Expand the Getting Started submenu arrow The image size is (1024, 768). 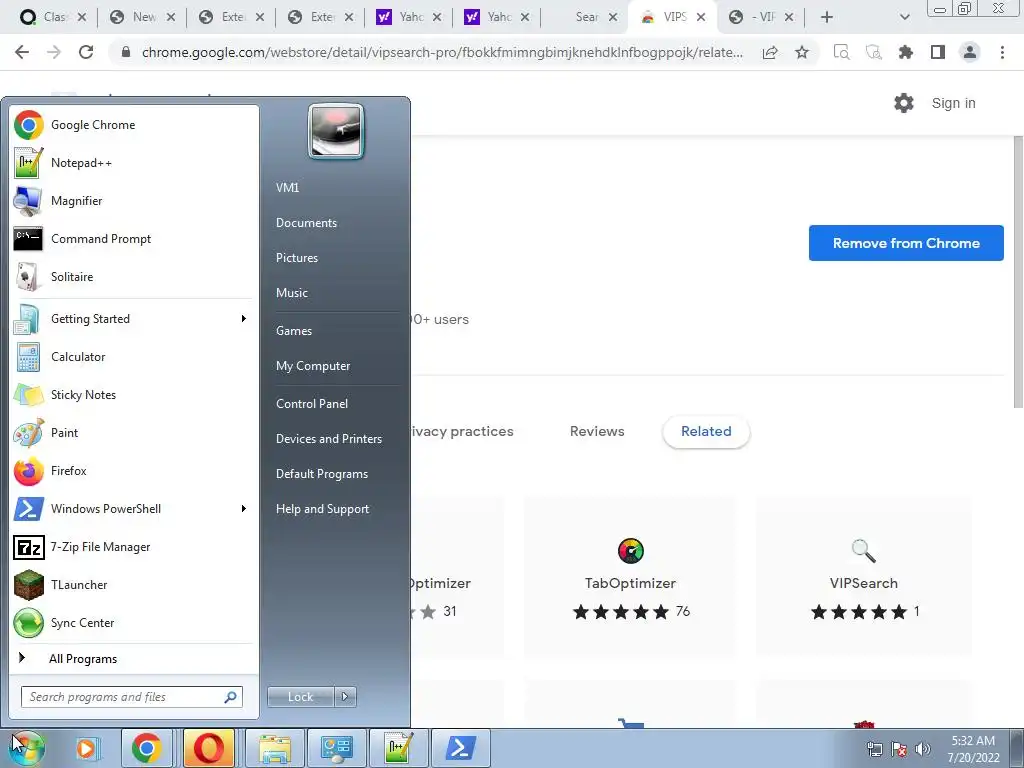[244, 319]
